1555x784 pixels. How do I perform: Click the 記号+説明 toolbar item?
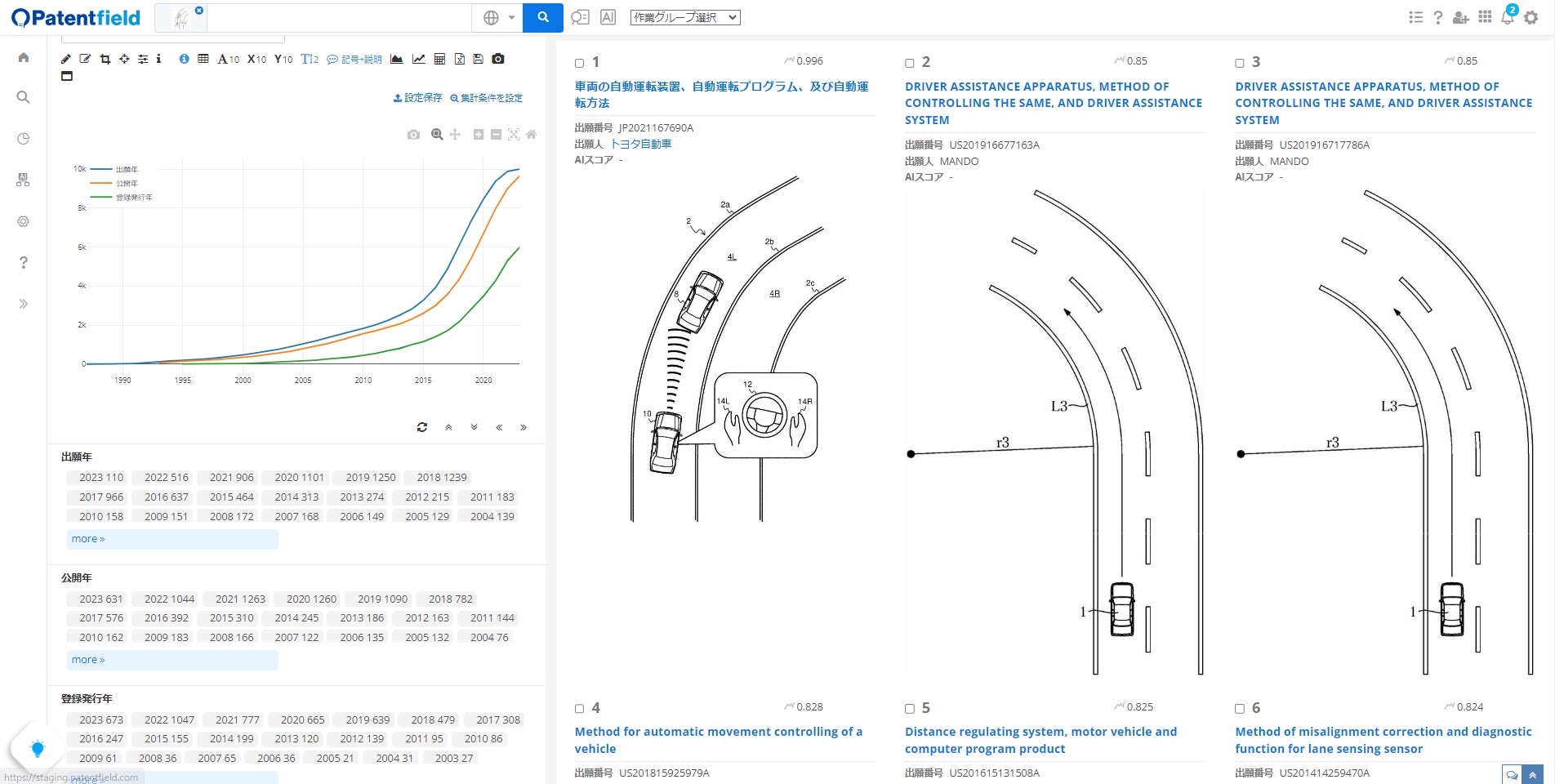click(354, 59)
